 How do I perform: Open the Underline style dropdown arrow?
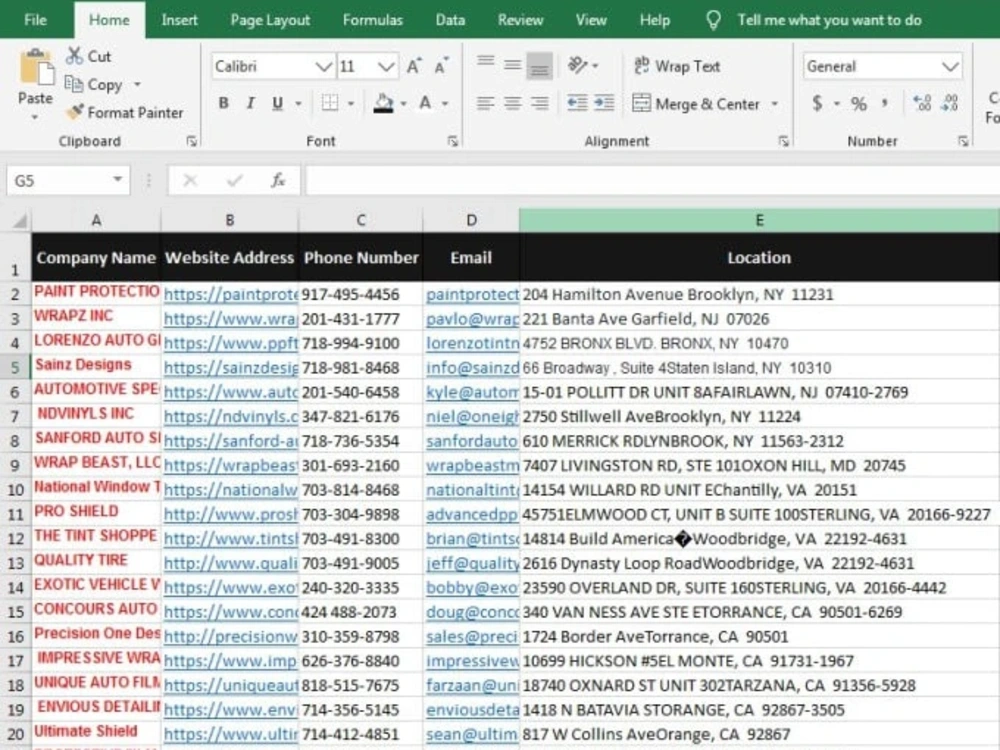click(298, 103)
